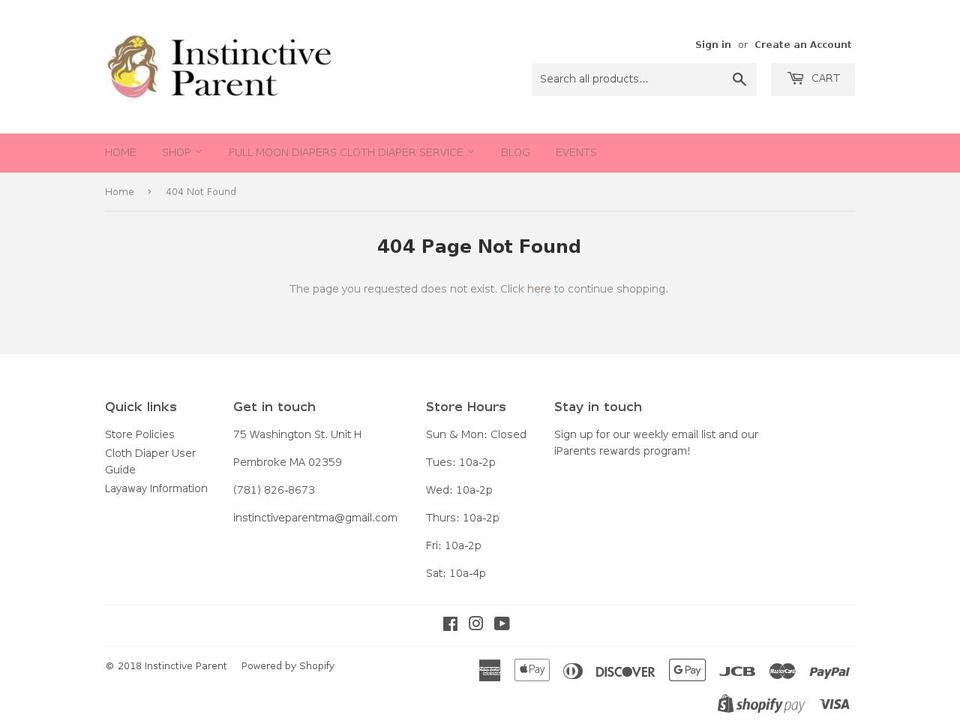Click the Shopify Pay icon
The image size is (960, 727).
tap(761, 704)
